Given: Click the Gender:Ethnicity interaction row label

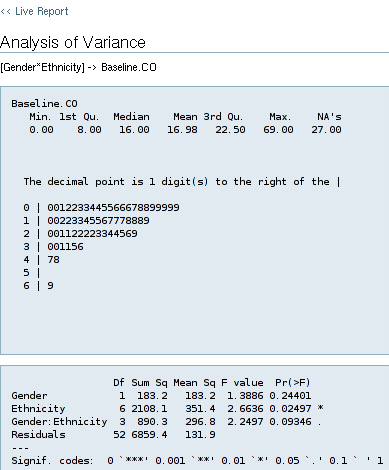Looking at the screenshot, I should (x=59, y=422).
